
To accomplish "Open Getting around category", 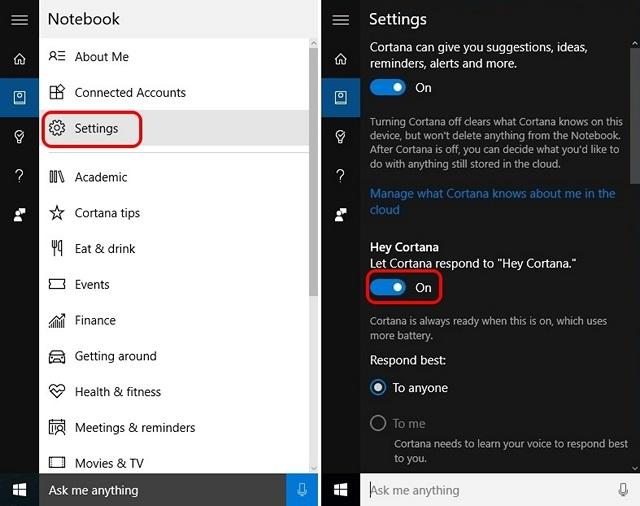I will pos(174,356).
